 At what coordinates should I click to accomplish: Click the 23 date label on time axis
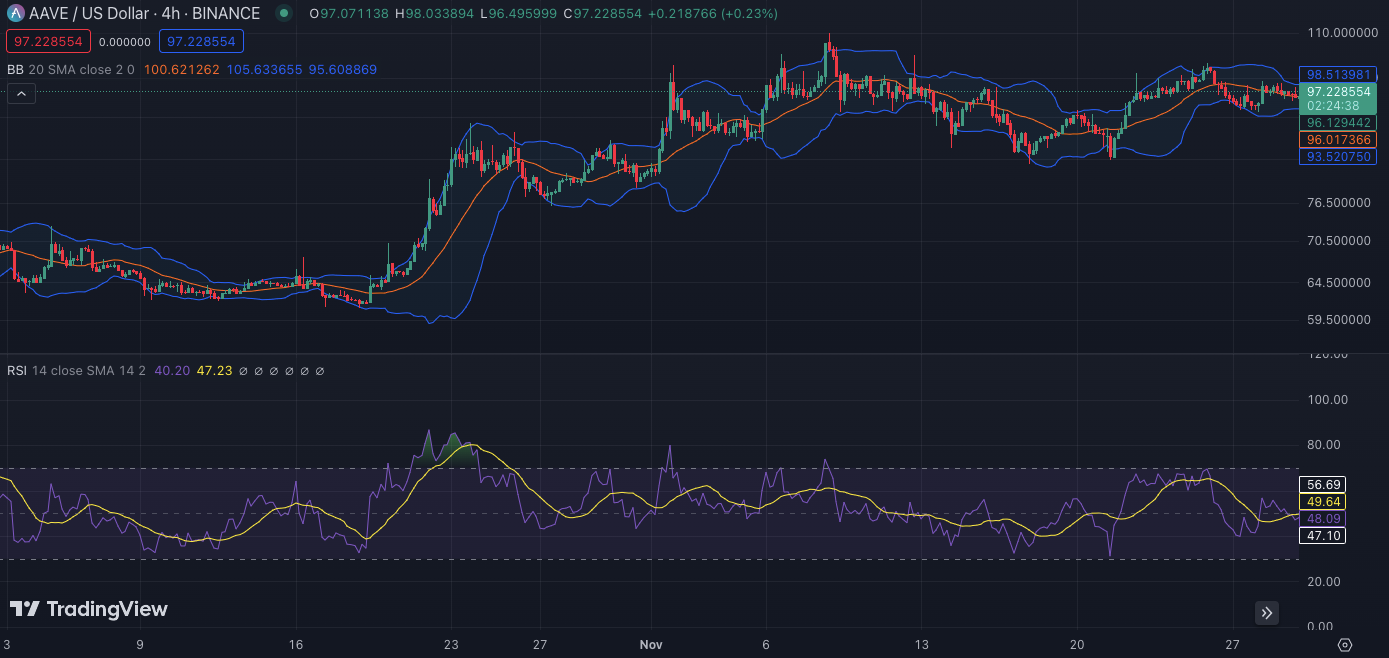click(x=451, y=644)
